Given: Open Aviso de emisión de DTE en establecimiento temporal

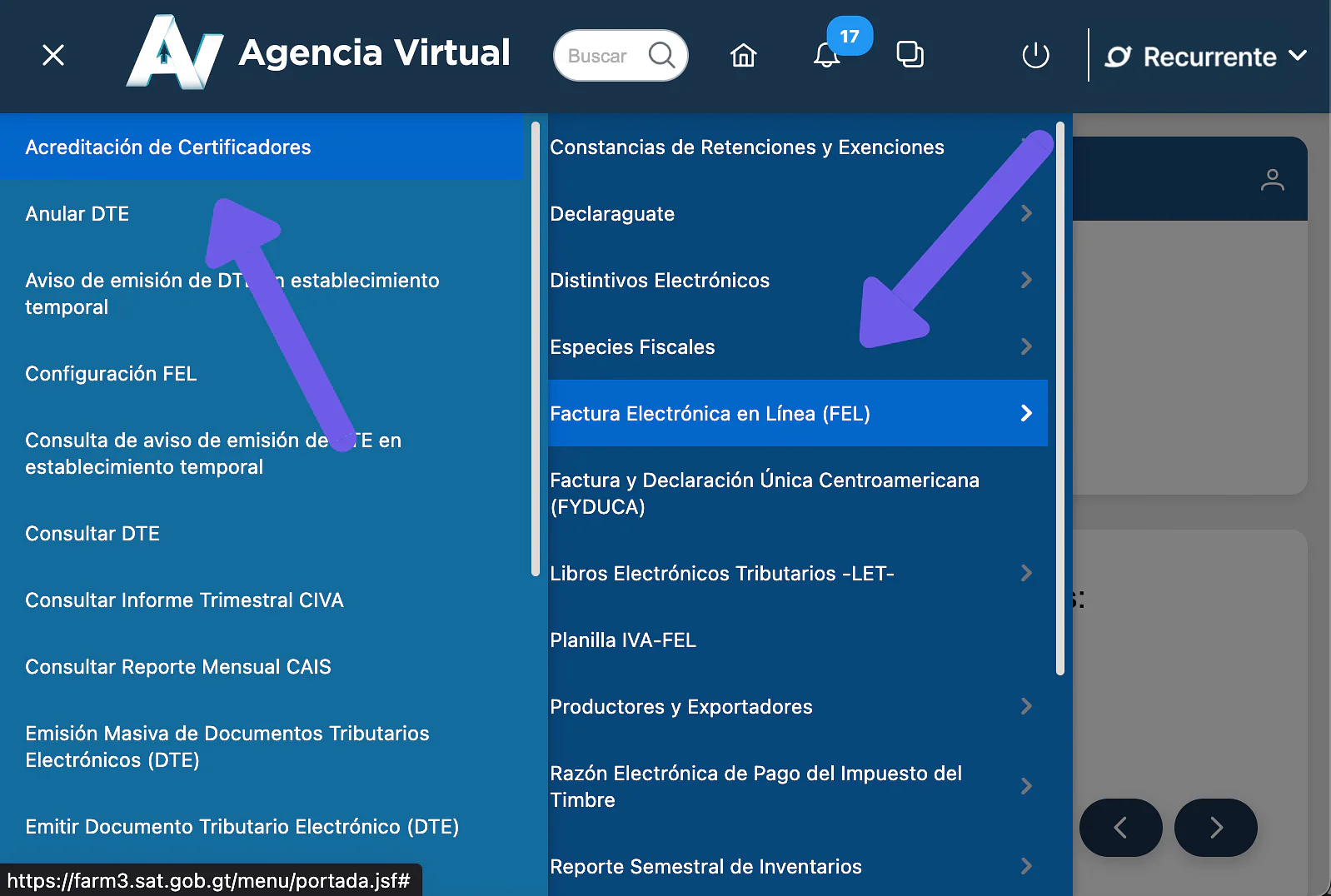Looking at the screenshot, I should click(x=262, y=293).
